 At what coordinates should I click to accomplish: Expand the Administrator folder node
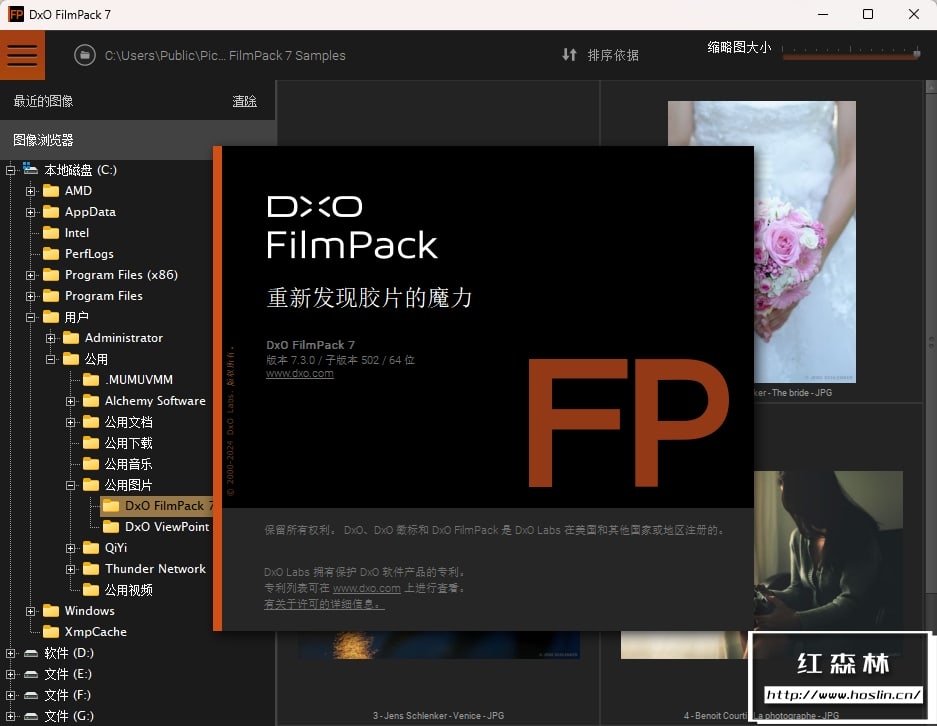51,338
